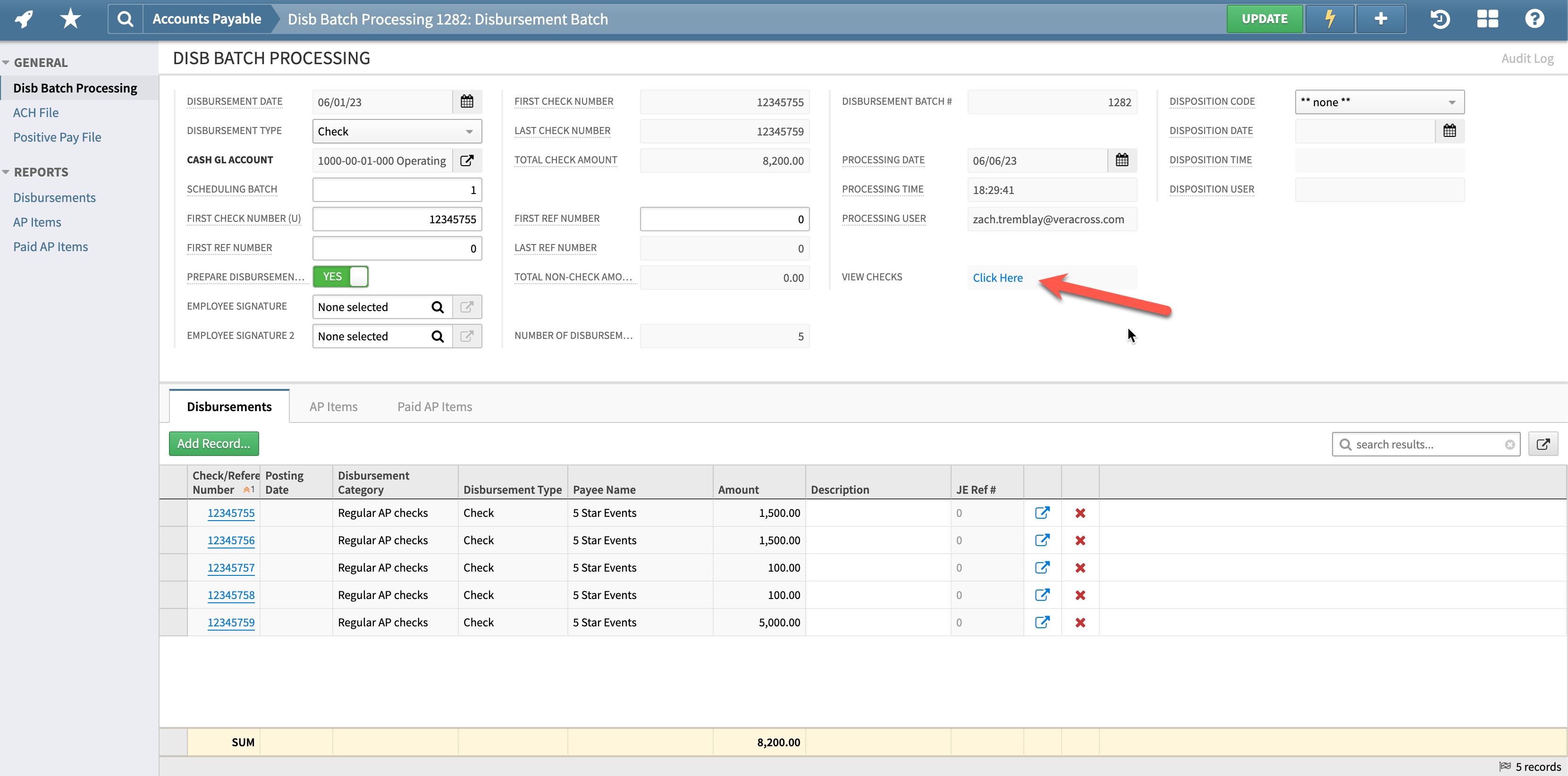This screenshot has width=1568, height=776.
Task: Click the rocket launchpad icon
Action: (x=25, y=19)
